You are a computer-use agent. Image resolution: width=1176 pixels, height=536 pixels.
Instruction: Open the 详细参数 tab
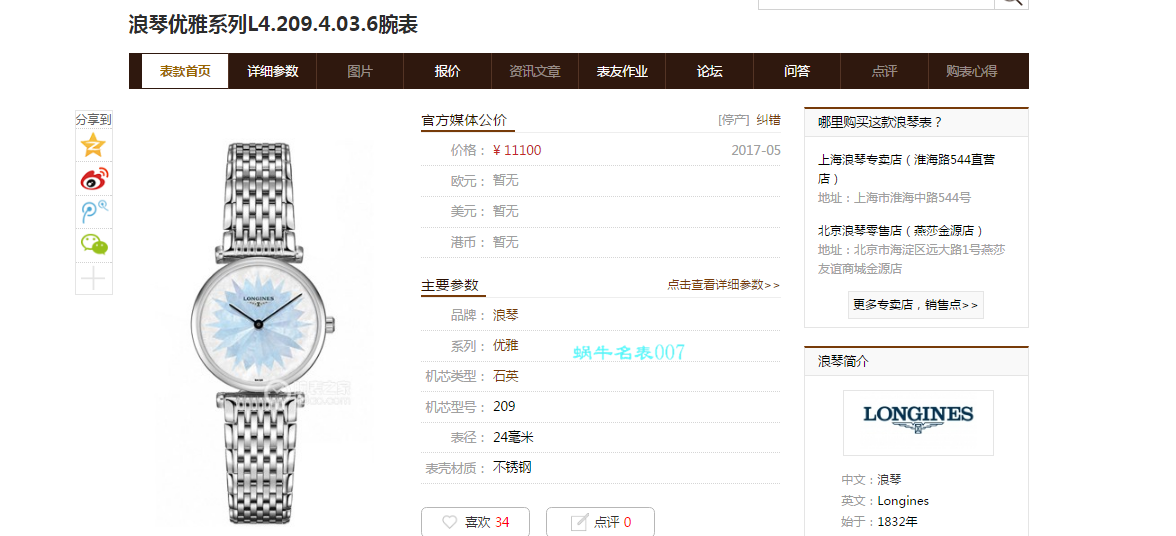[x=273, y=71]
